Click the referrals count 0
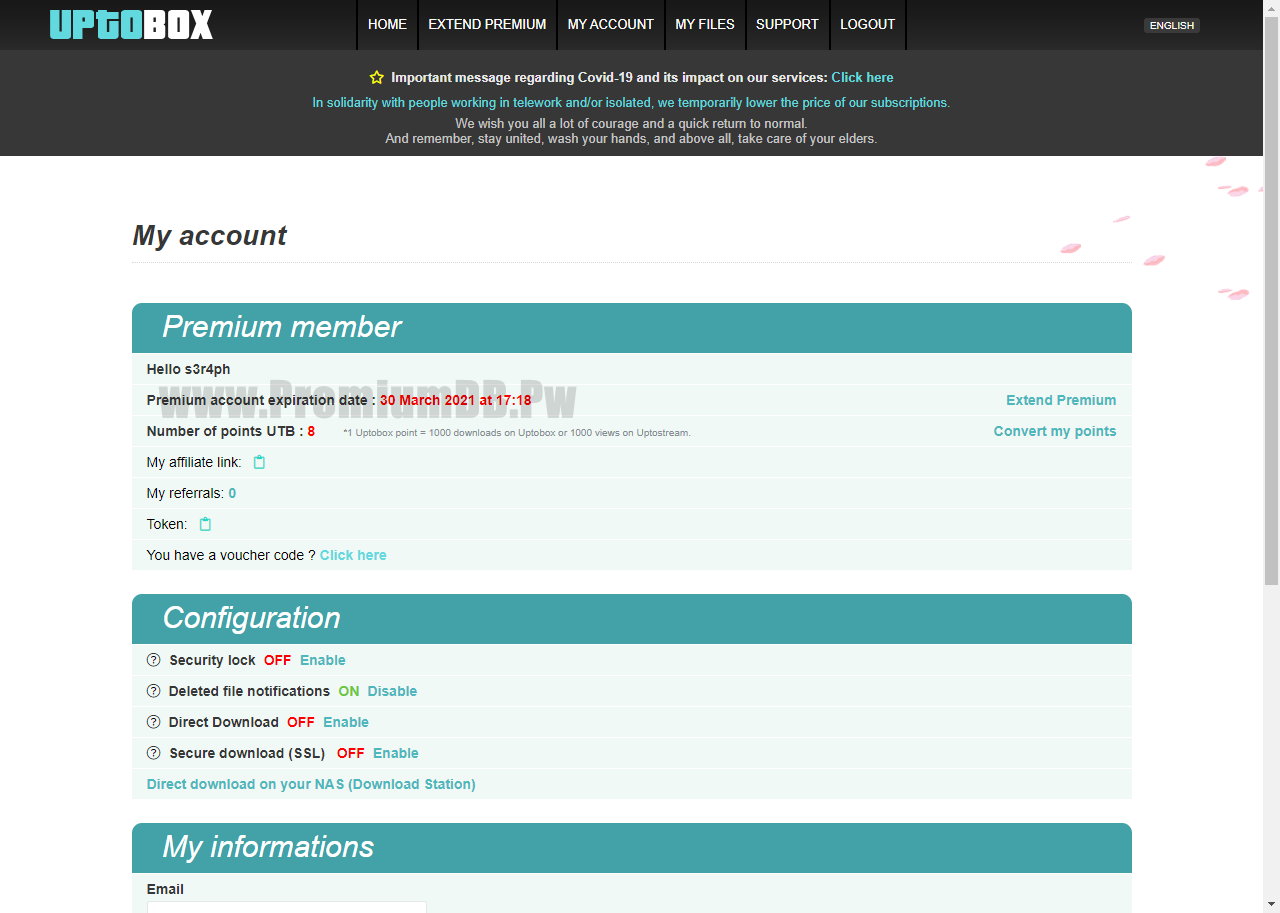Image resolution: width=1280 pixels, height=913 pixels. click(x=232, y=493)
